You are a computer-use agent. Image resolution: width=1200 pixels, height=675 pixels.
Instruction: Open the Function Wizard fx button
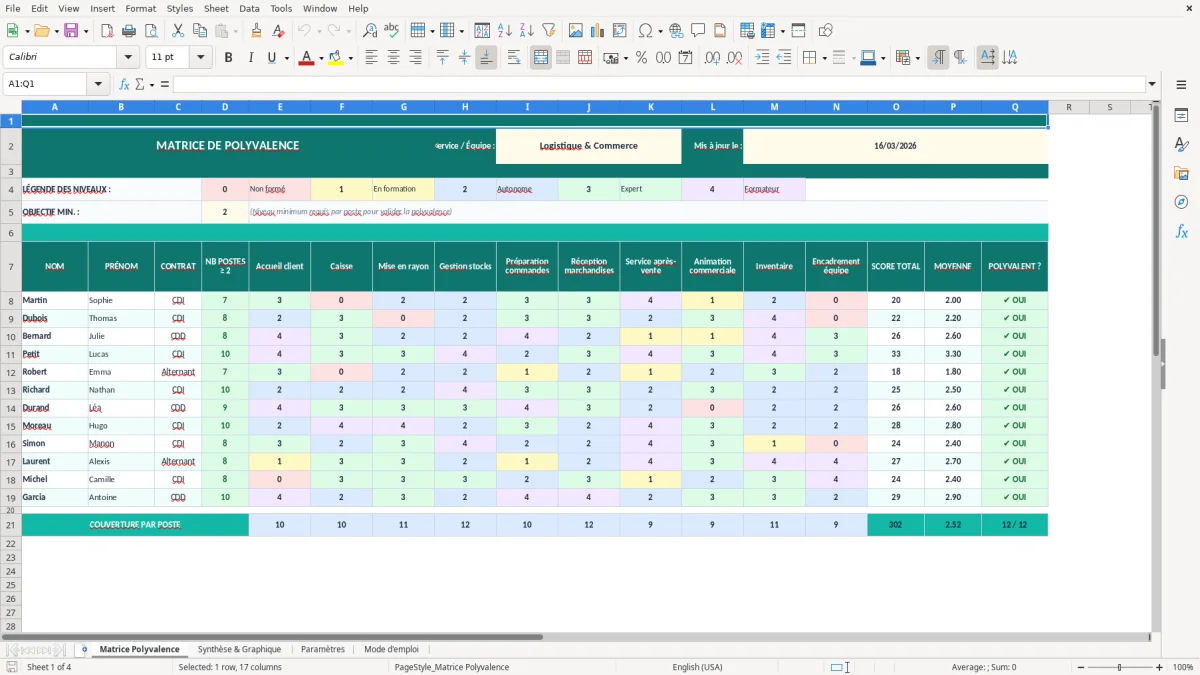tap(124, 84)
